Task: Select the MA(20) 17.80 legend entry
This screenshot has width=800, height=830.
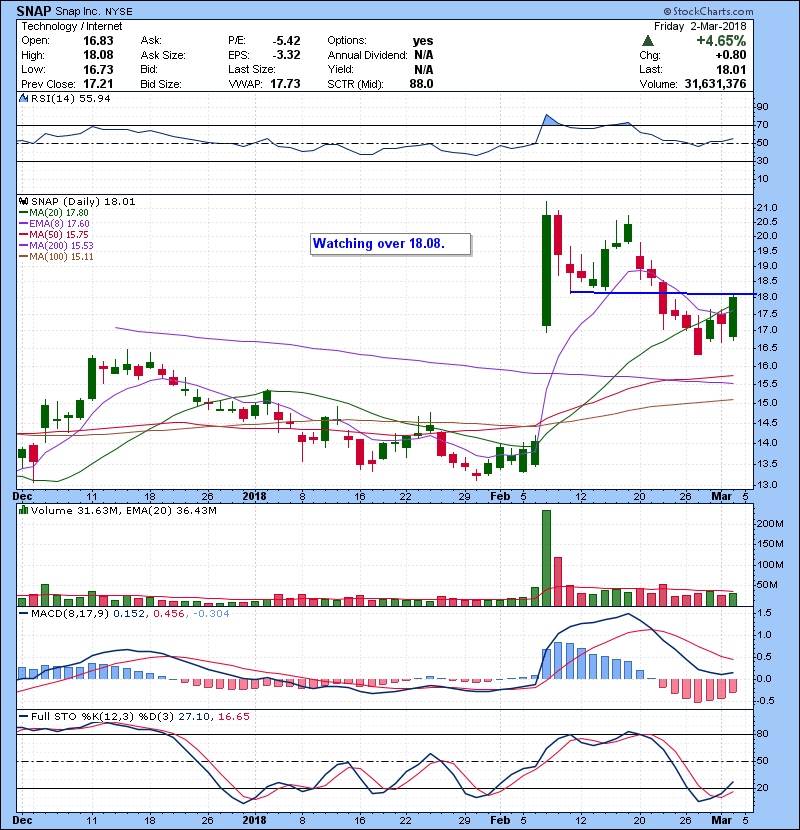Action: click(x=54, y=212)
